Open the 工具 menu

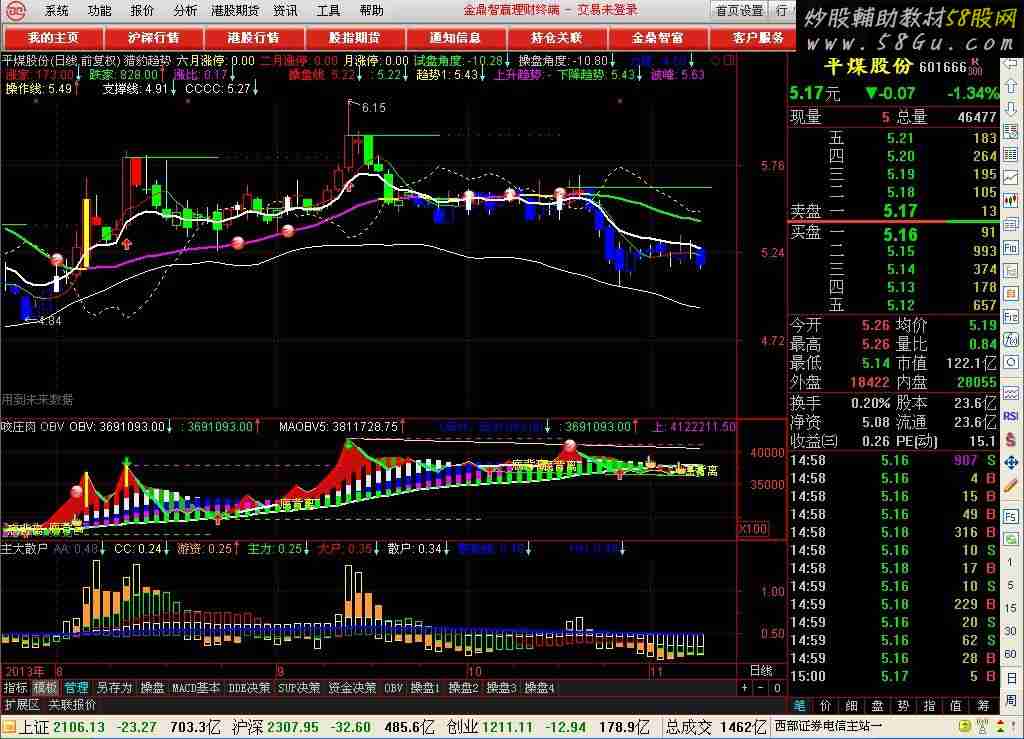pyautogui.click(x=328, y=10)
